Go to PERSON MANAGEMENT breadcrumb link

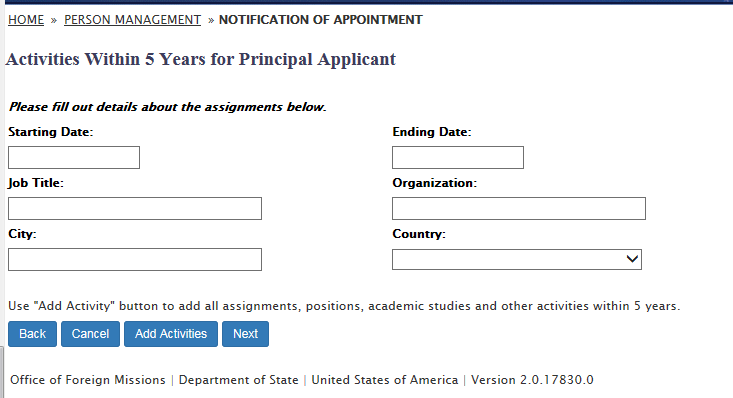(x=132, y=20)
